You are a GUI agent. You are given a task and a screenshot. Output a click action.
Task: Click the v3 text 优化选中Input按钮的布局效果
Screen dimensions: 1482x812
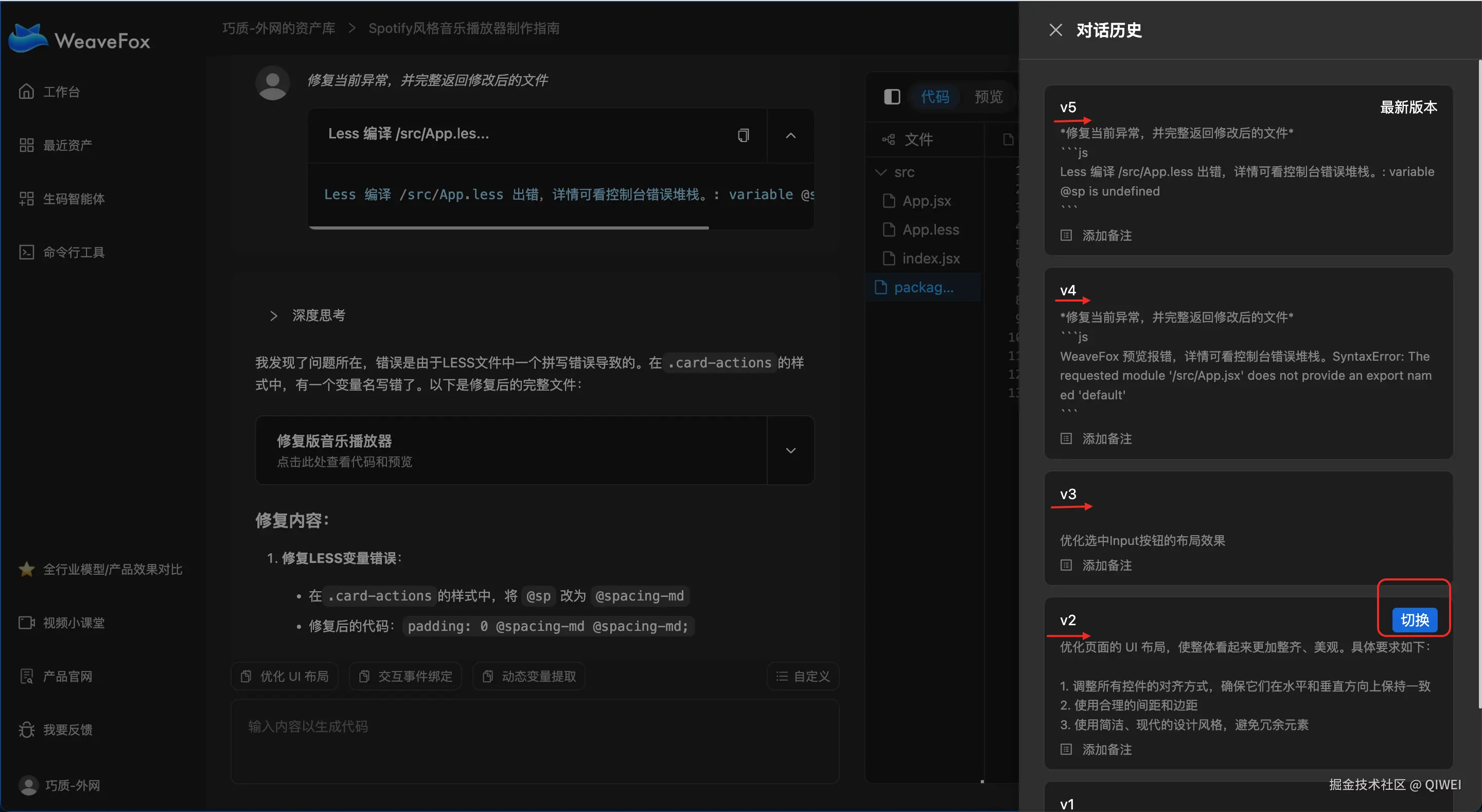[1142, 540]
